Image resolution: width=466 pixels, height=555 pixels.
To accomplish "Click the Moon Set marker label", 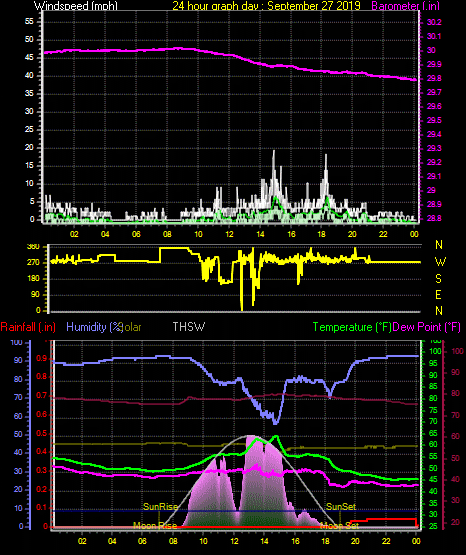I will pos(339,526).
